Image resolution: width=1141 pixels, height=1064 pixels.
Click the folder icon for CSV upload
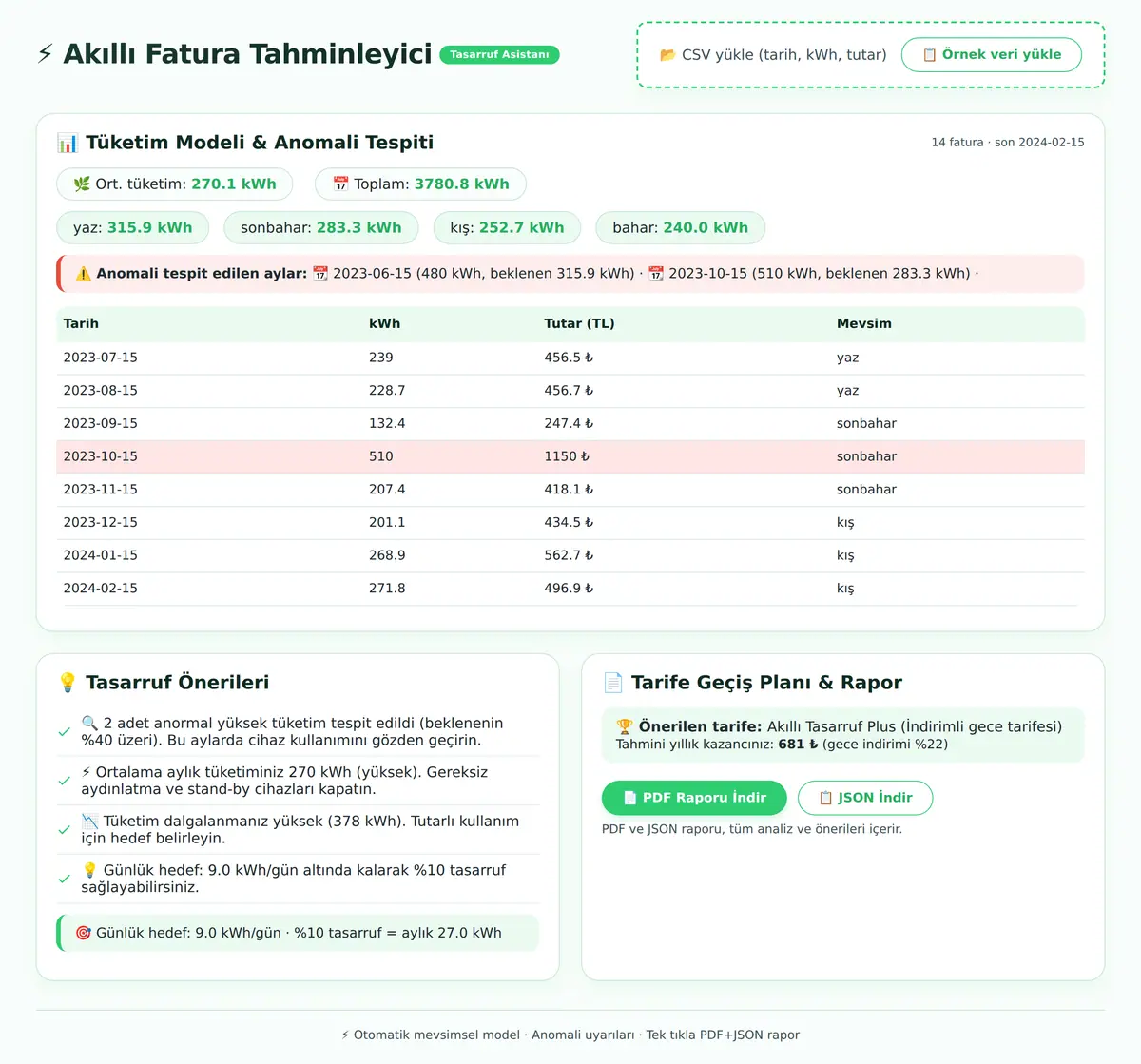(x=667, y=55)
